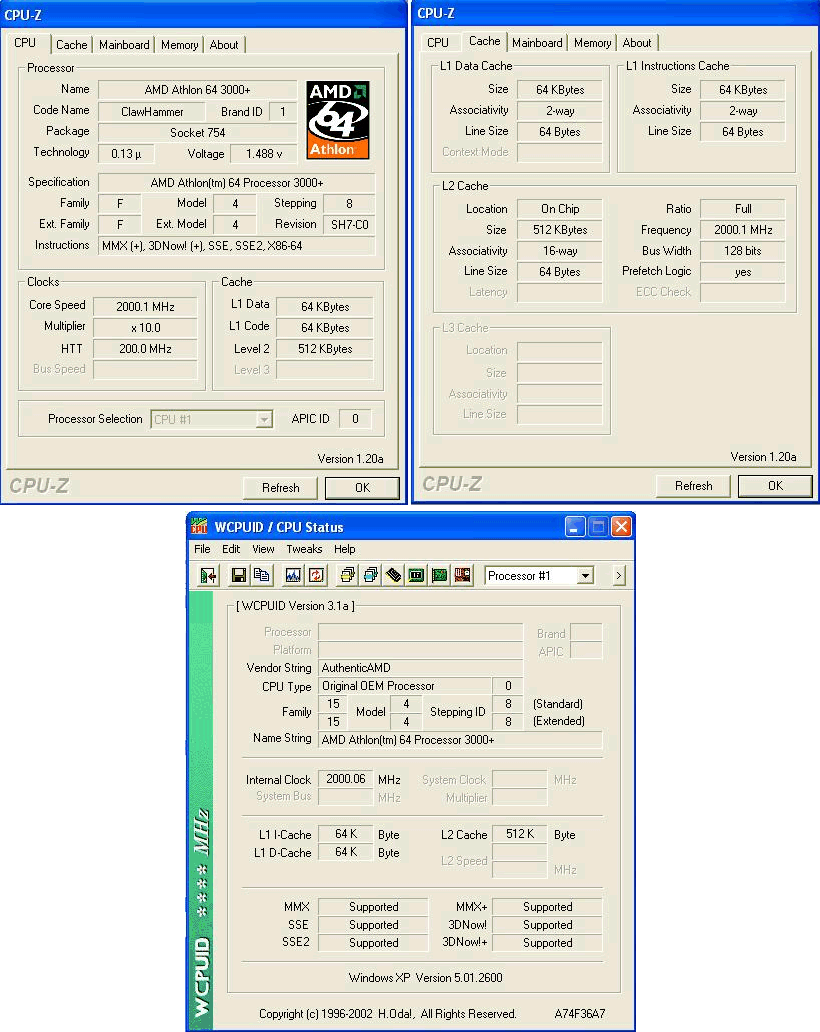Click the Revision value SH7-C0
The image size is (820, 1032).
[x=349, y=224]
